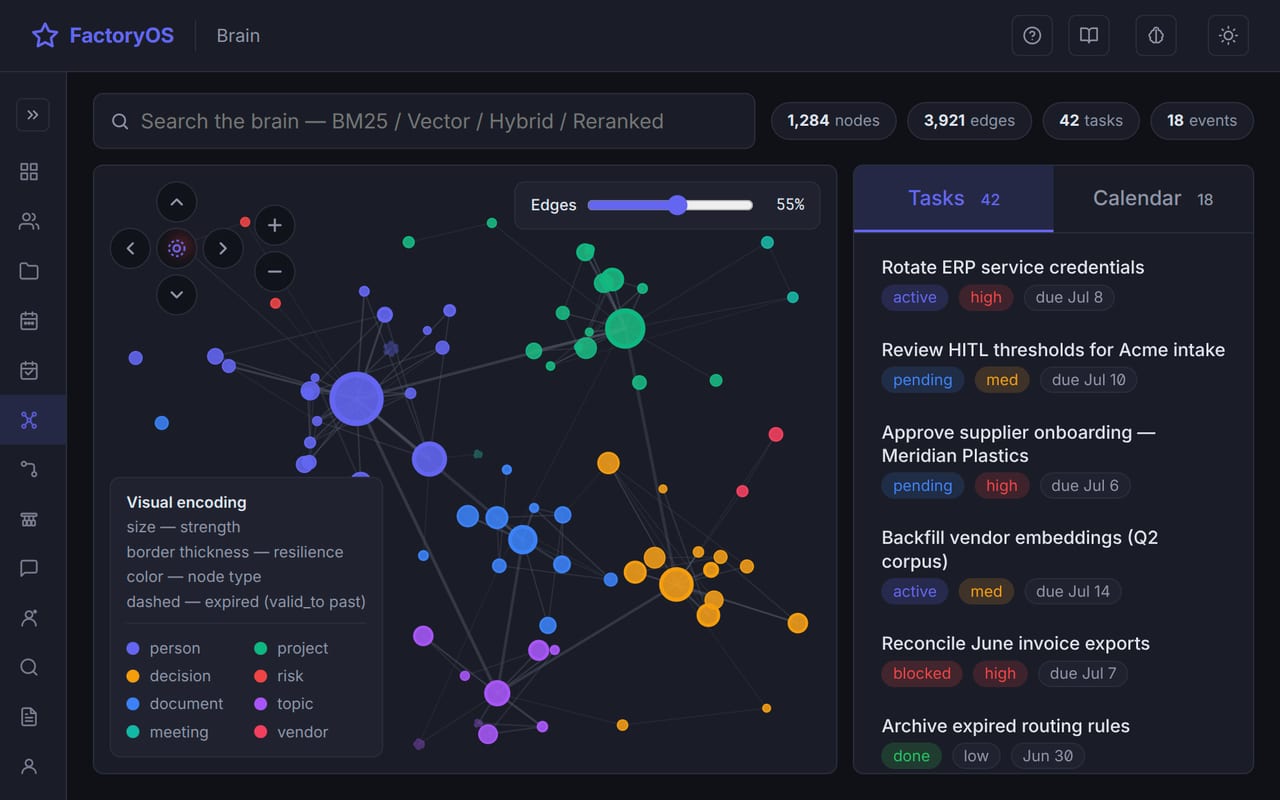
Task: Open the magnifier search icon in sidebar
Action: 29,667
